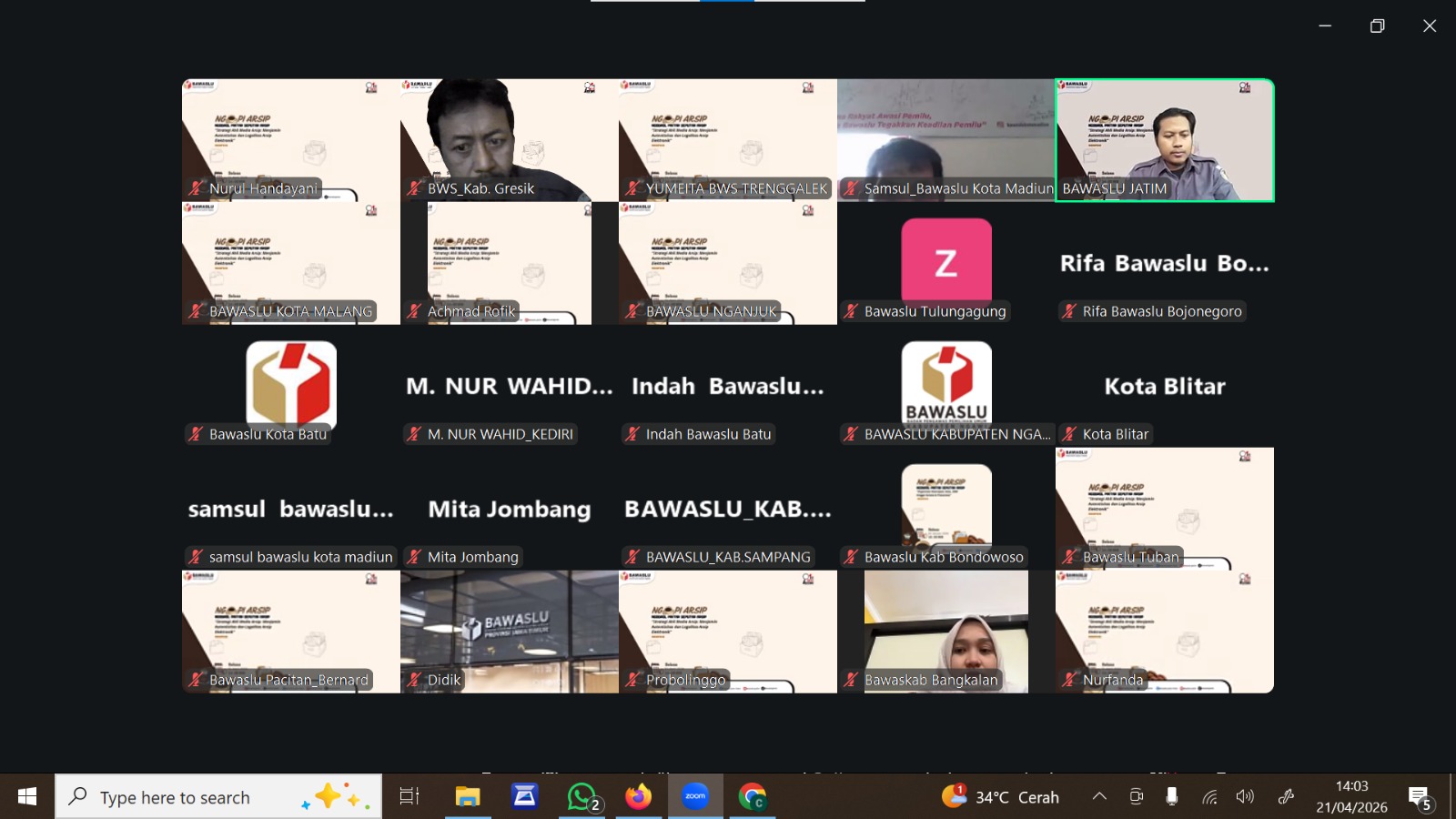The image size is (1456, 819).
Task: Select the BAWASLU JATIM video tile
Action: tap(1165, 139)
